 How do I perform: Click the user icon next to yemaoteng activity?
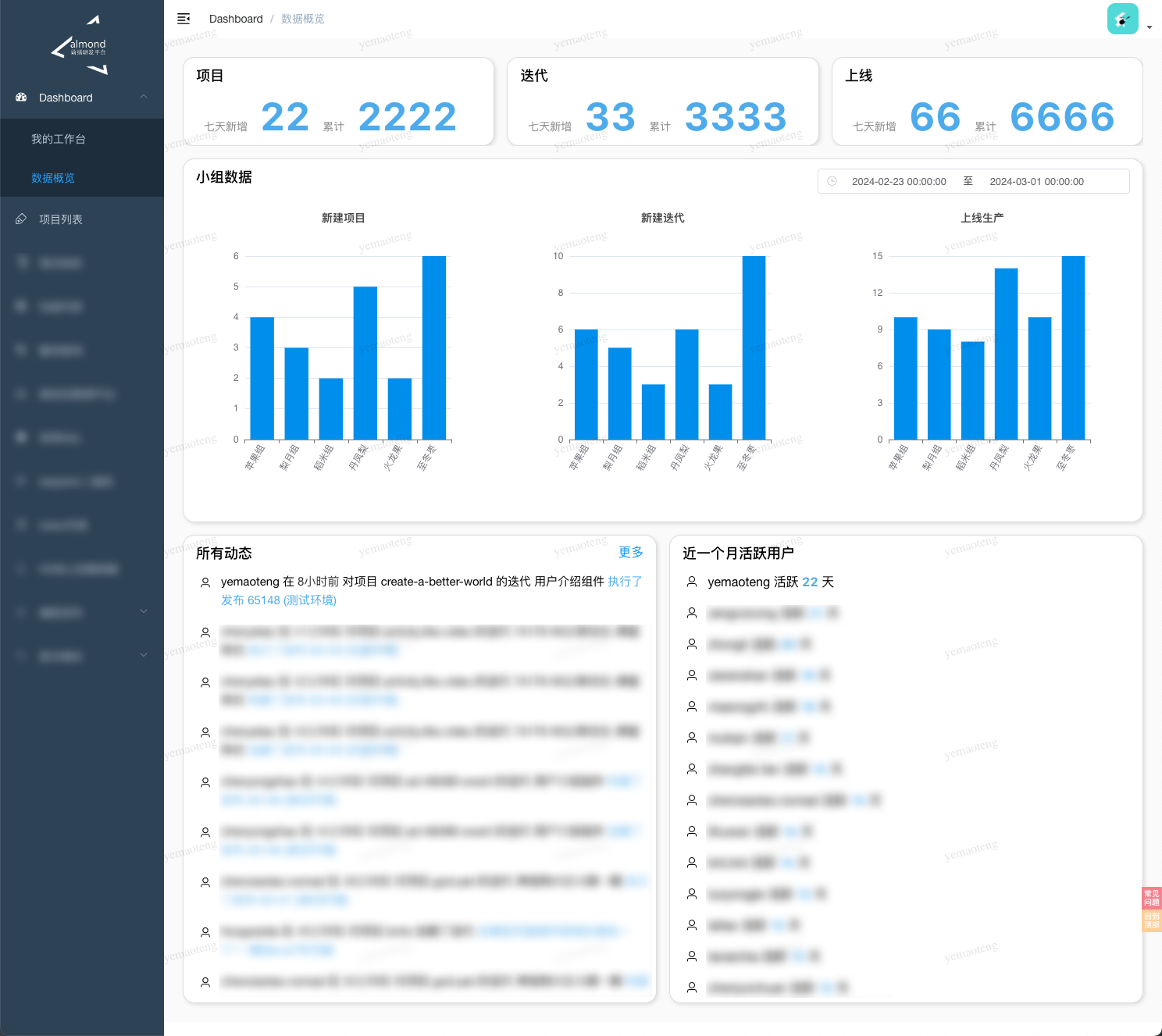205,582
